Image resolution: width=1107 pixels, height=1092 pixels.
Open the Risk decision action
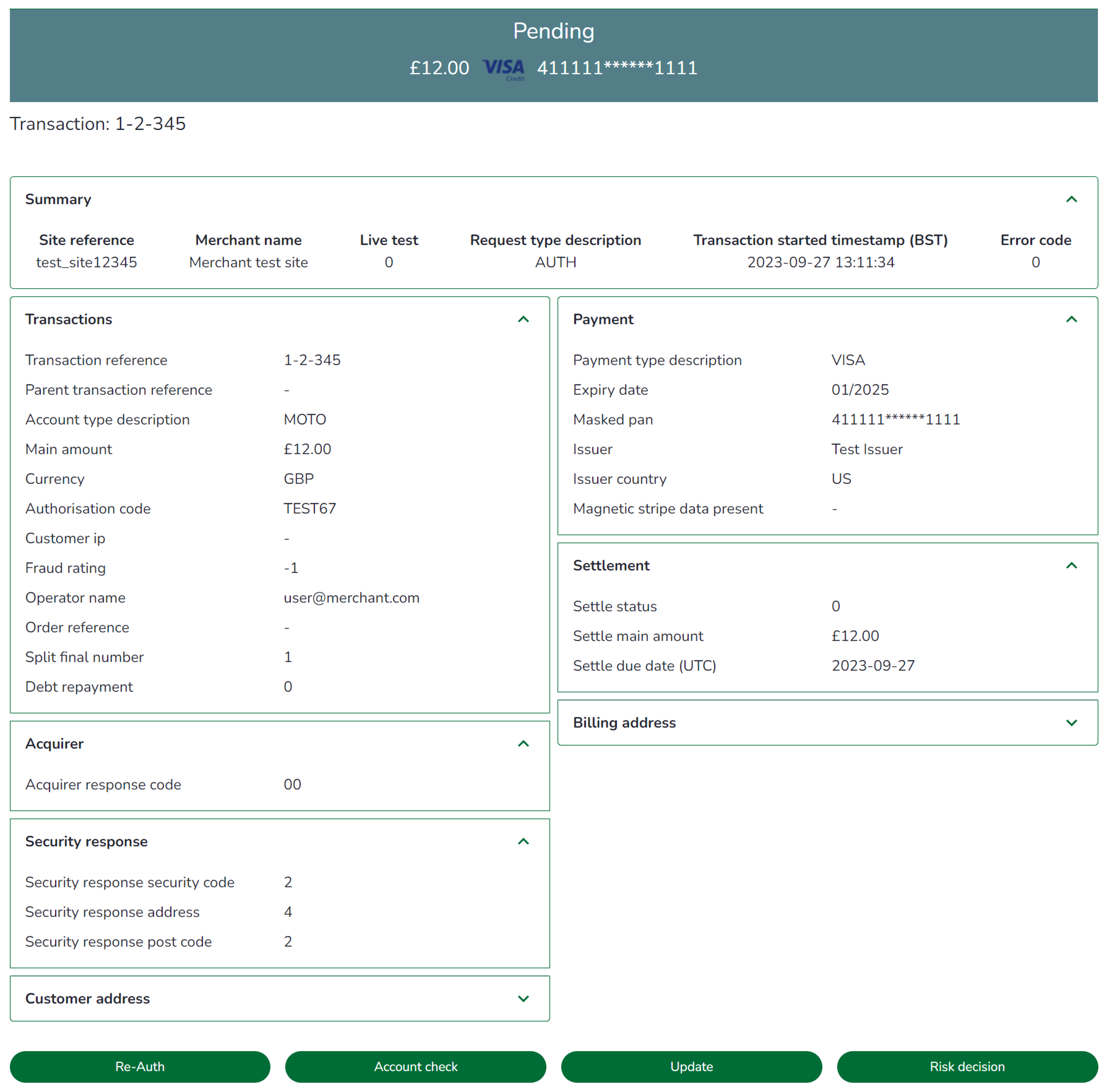pyautogui.click(x=967, y=1066)
